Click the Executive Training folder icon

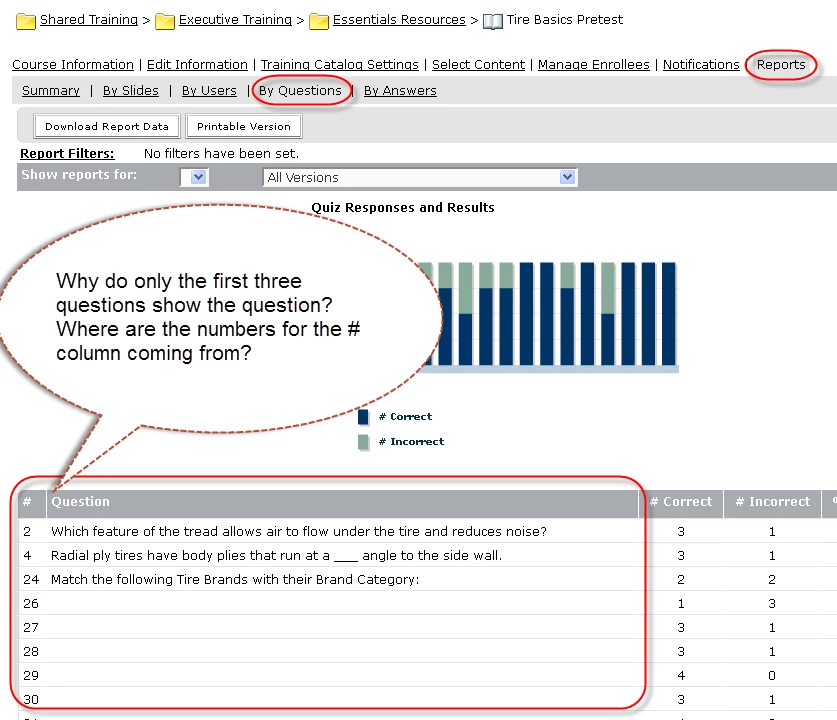coord(165,21)
